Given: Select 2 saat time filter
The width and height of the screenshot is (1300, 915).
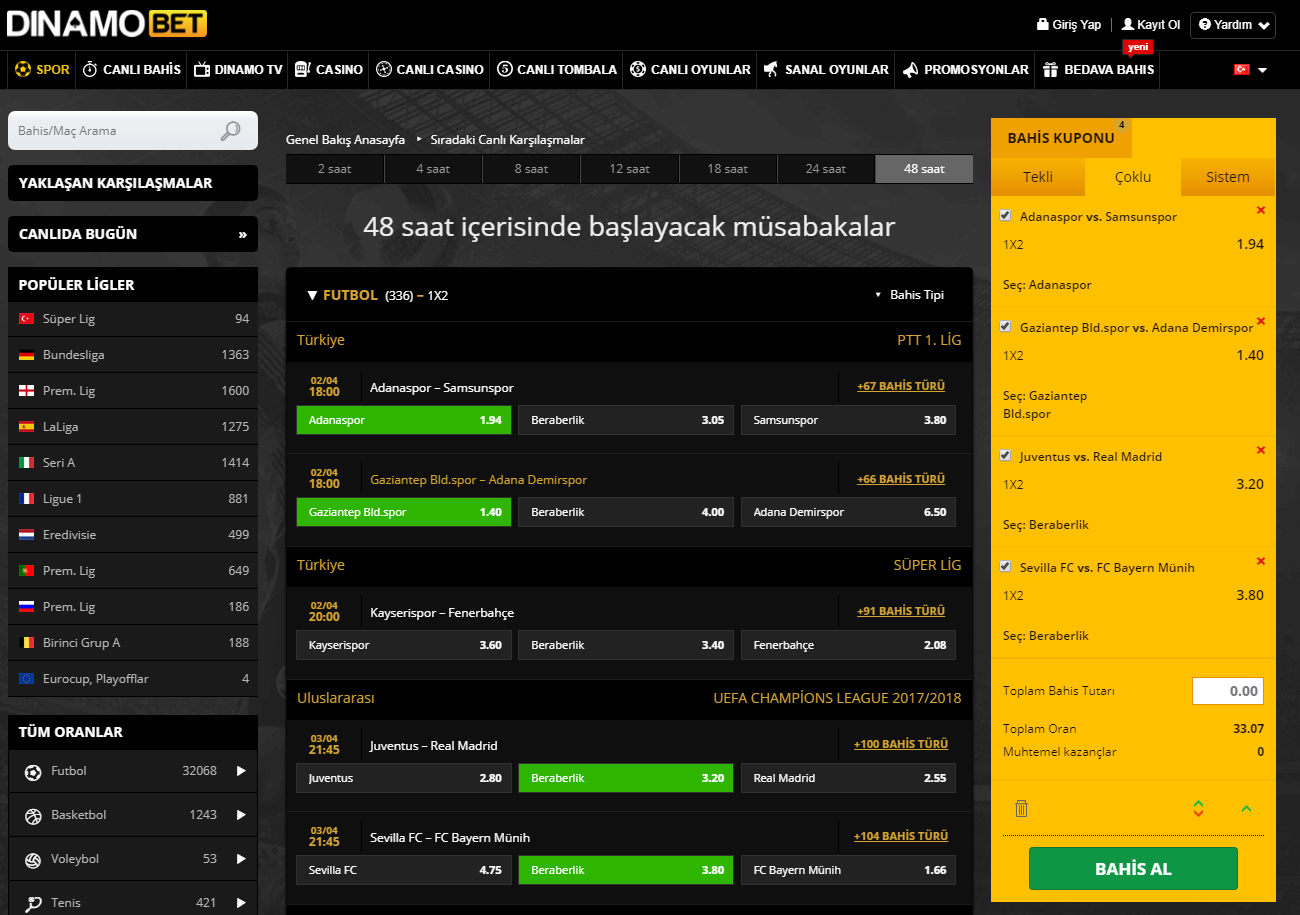Looking at the screenshot, I should pyautogui.click(x=334, y=169).
